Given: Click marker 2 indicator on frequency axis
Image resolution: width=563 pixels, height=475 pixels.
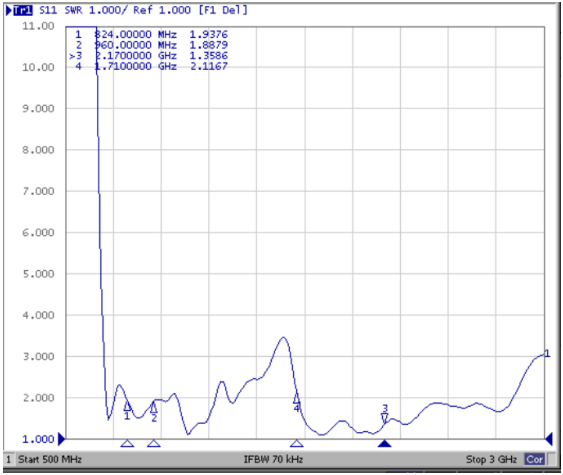Looking at the screenshot, I should pos(154,443).
